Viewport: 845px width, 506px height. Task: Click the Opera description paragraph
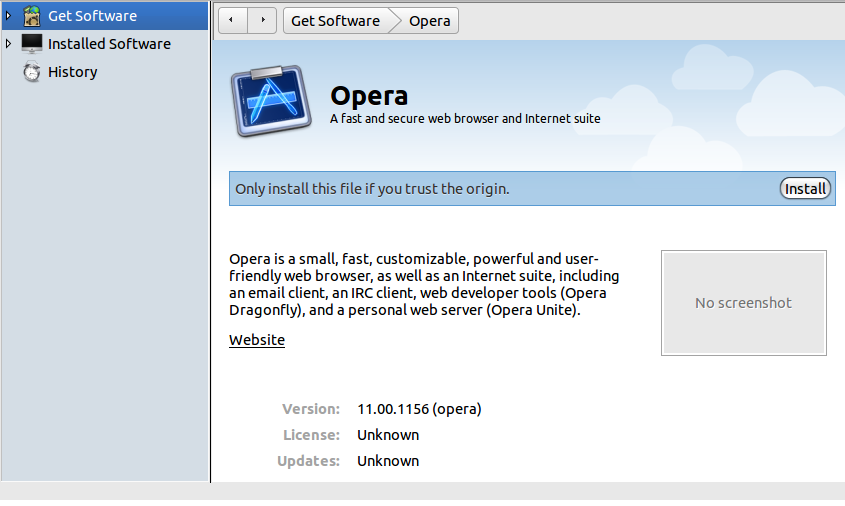424,284
